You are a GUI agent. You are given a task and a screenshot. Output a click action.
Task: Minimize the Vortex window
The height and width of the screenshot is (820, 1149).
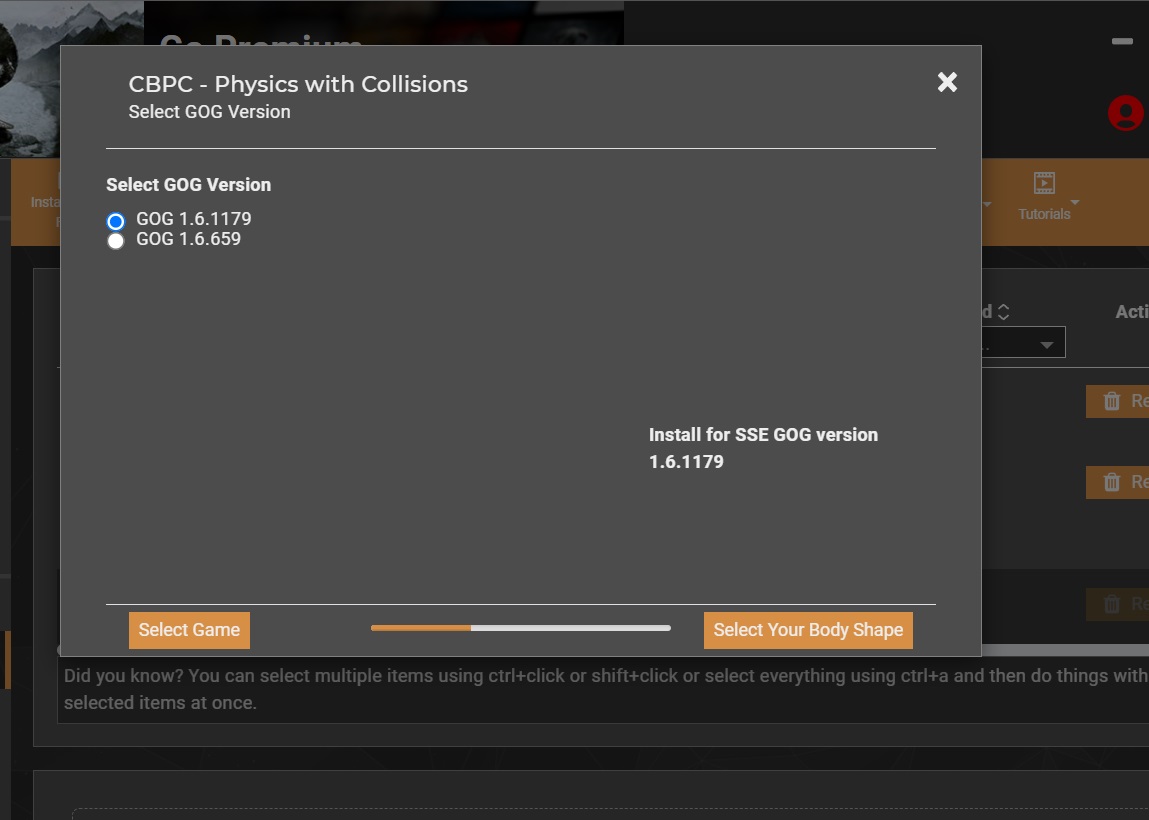click(x=1122, y=42)
